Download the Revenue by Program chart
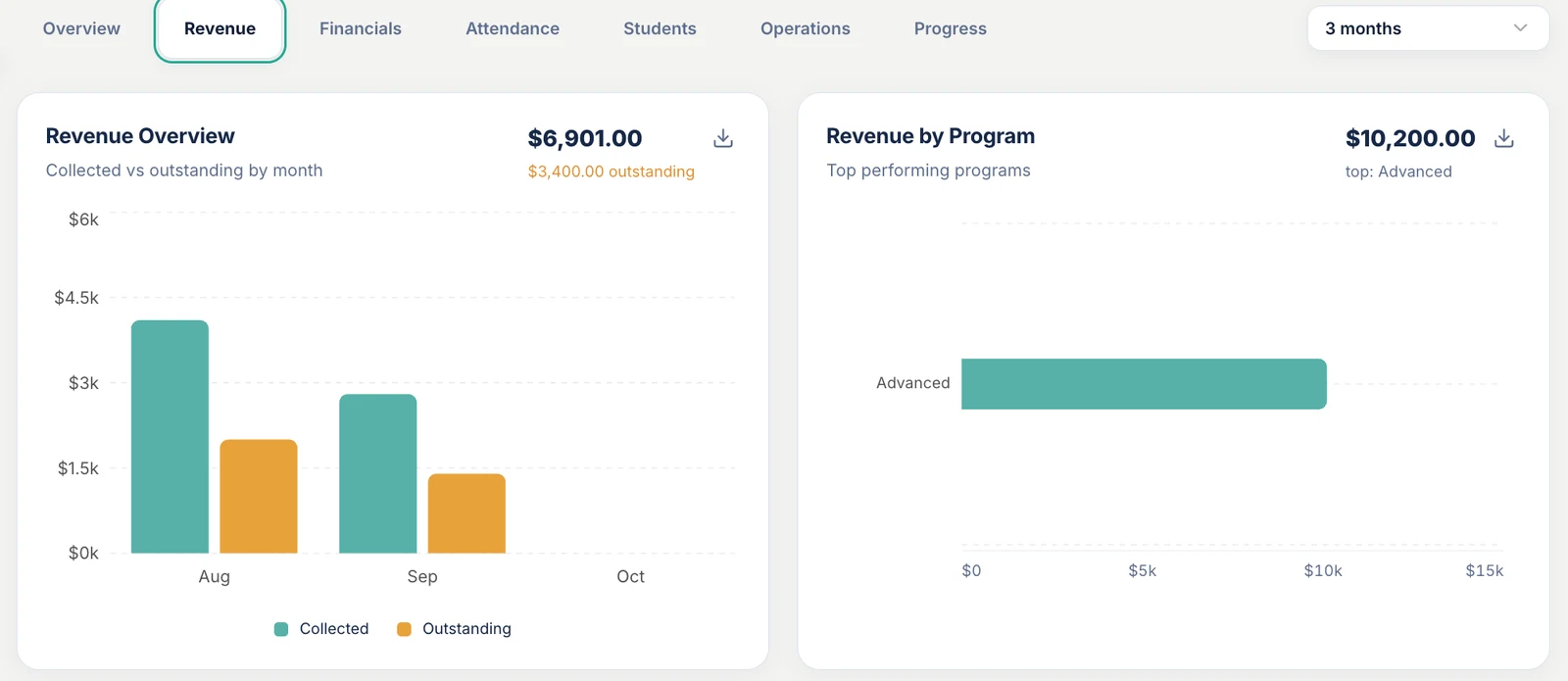1568x681 pixels. point(1504,138)
